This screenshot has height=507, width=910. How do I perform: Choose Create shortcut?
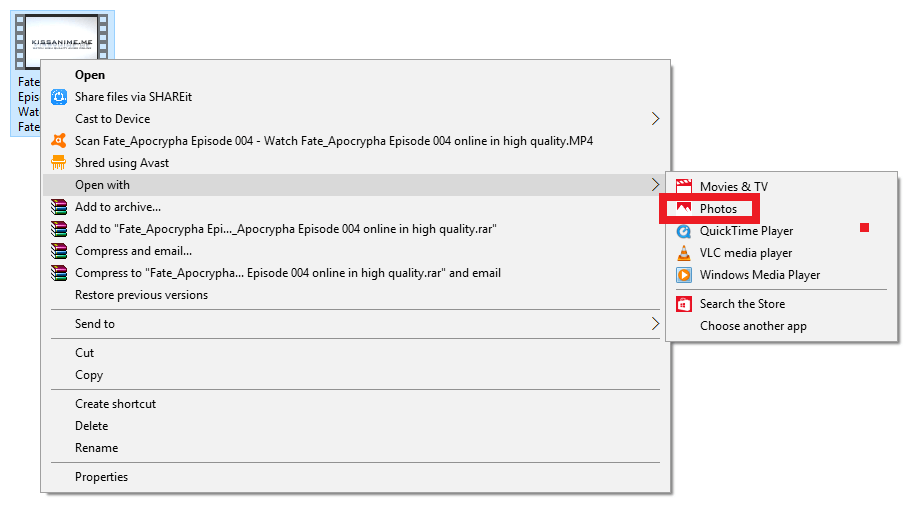point(115,404)
